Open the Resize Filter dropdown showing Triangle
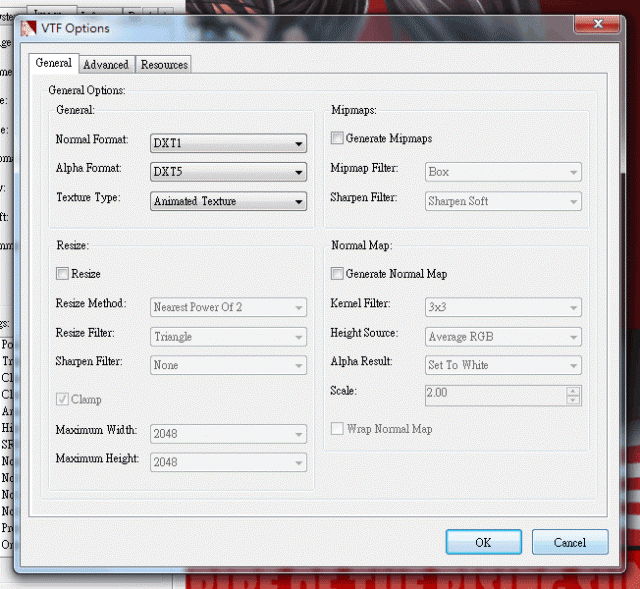This screenshot has height=589, width=640. (228, 337)
